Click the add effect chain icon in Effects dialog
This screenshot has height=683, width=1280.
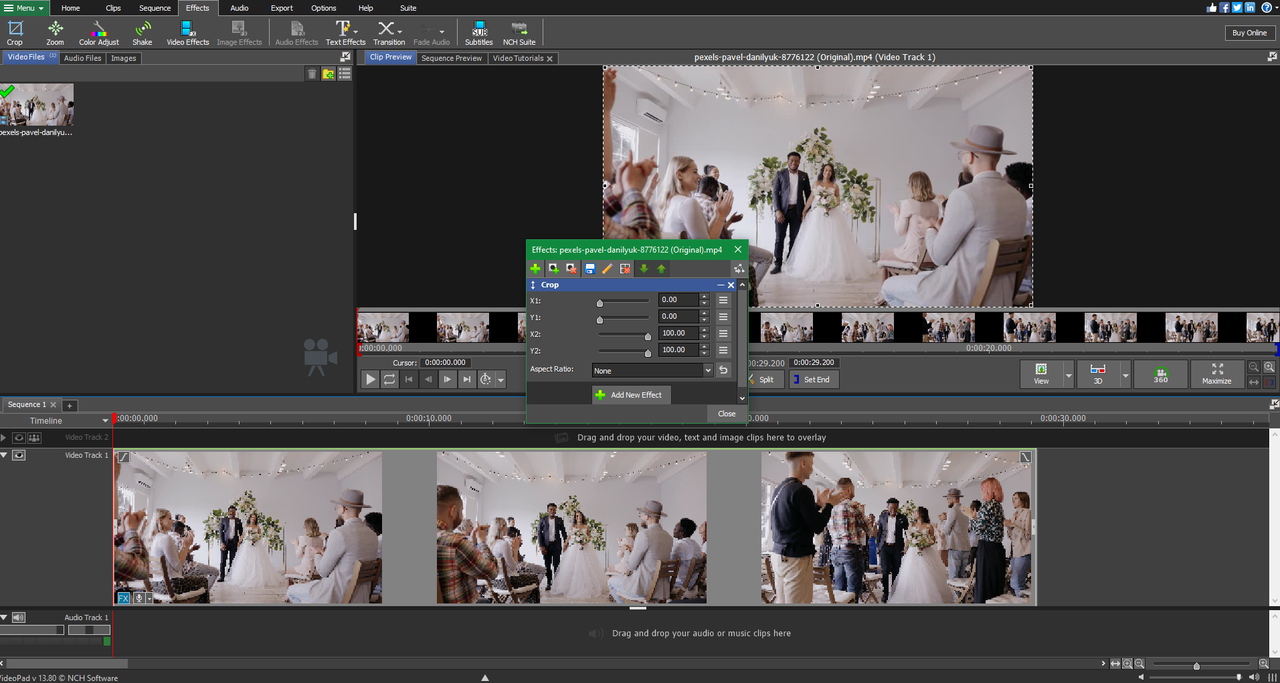[x=553, y=268]
